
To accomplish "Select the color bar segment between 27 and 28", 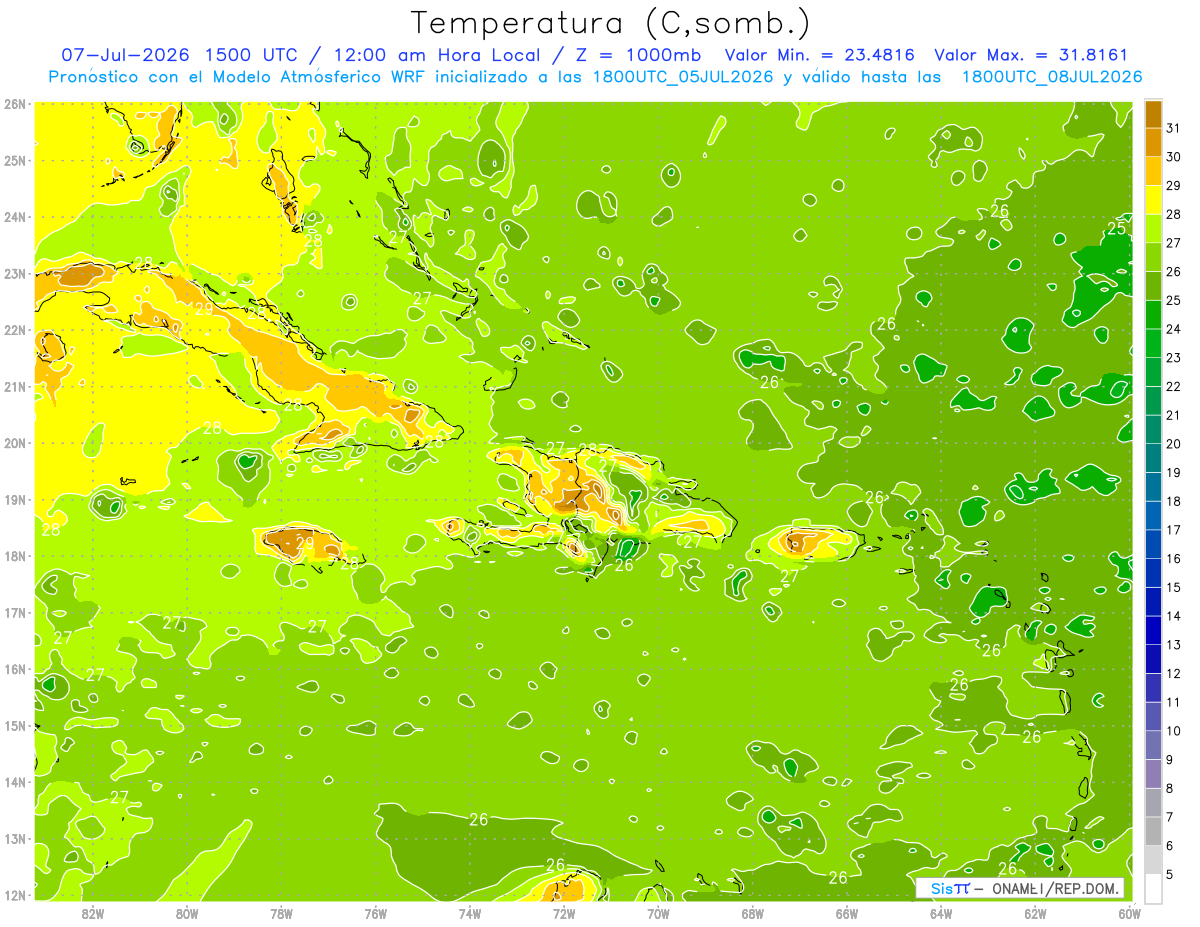I will click(1153, 228).
